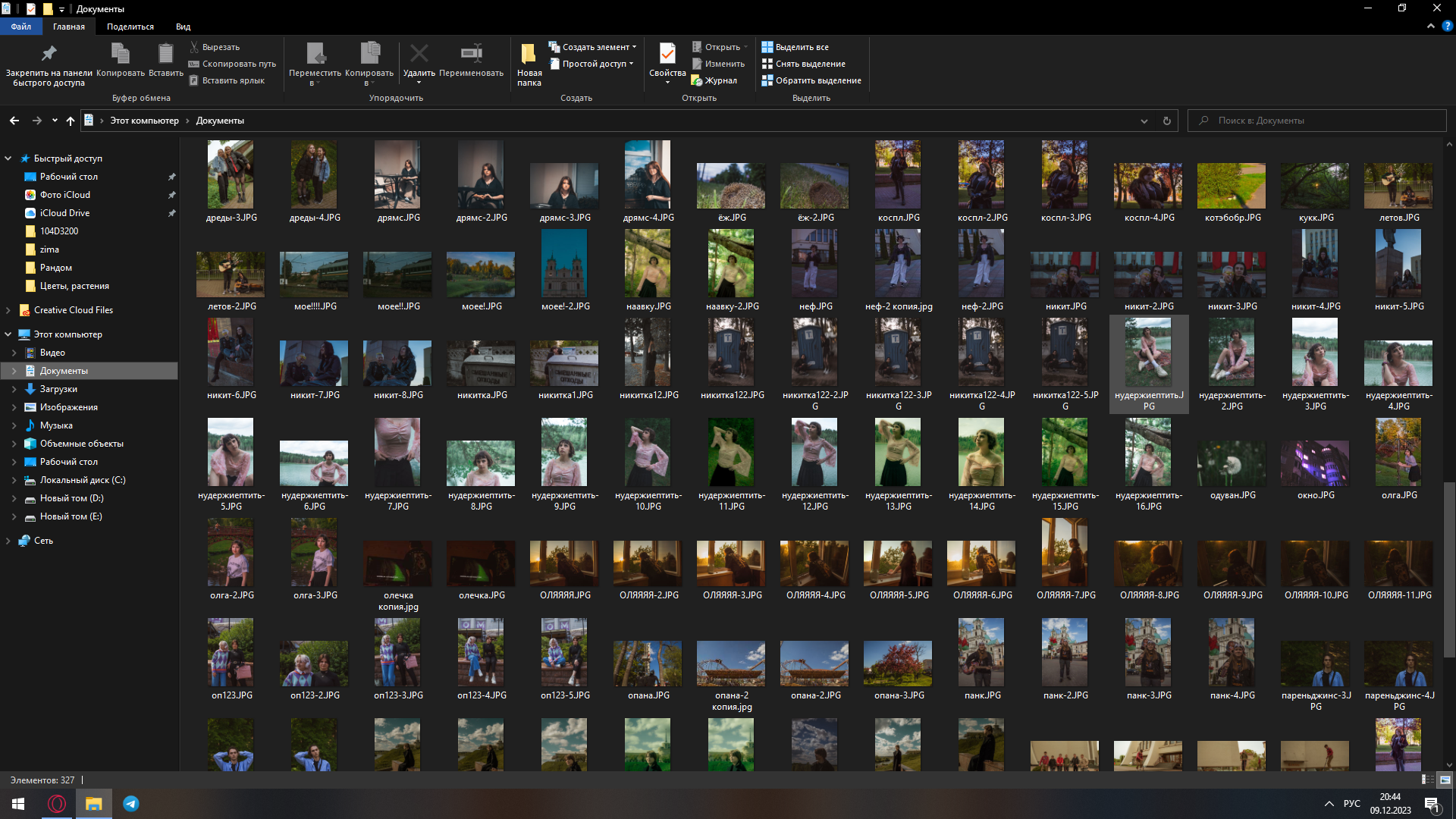
Task: Expand the Downloads folder node
Action: pos(14,389)
